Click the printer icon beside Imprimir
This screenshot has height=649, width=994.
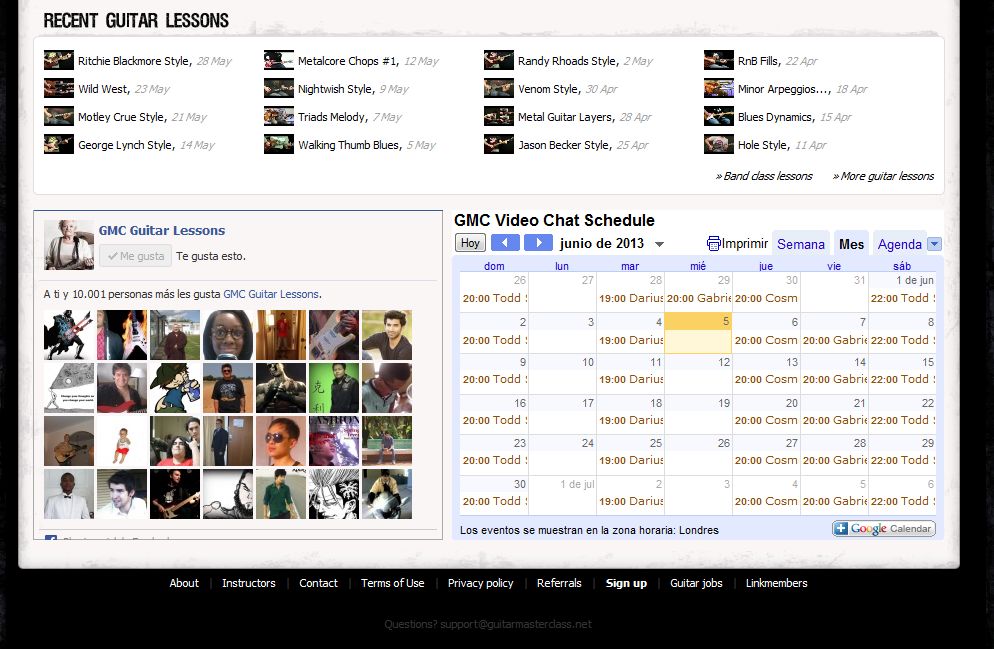click(x=713, y=243)
